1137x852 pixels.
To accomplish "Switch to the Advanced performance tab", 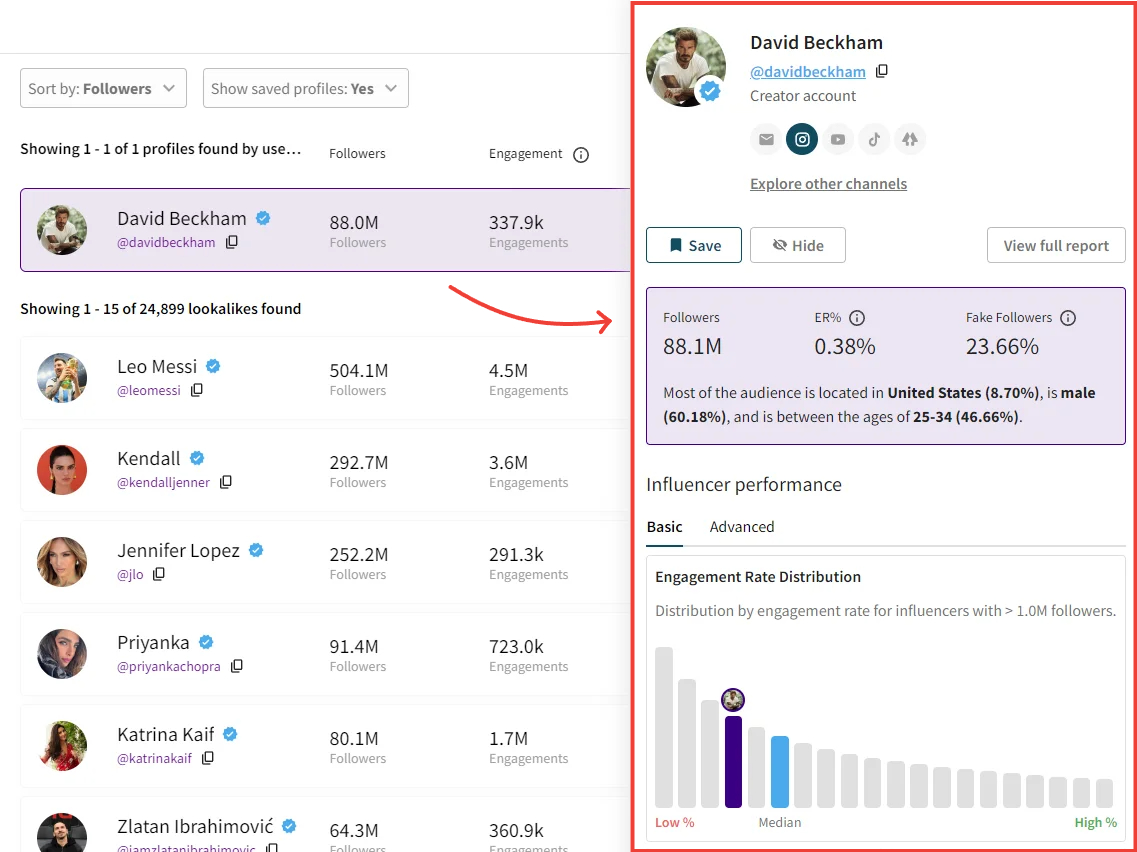I will 742,527.
